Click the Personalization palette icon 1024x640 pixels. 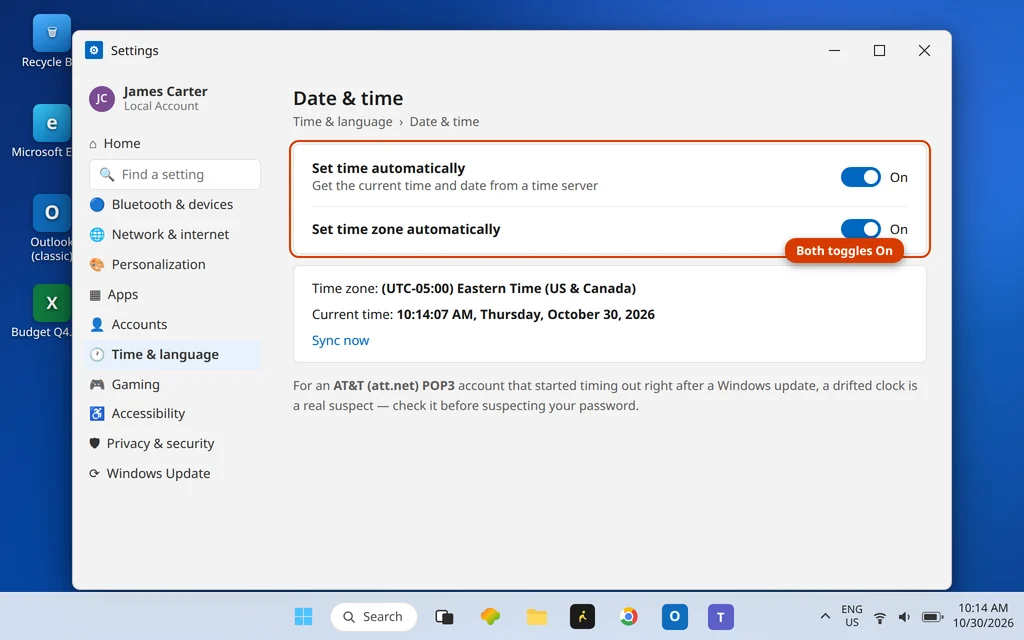97,264
